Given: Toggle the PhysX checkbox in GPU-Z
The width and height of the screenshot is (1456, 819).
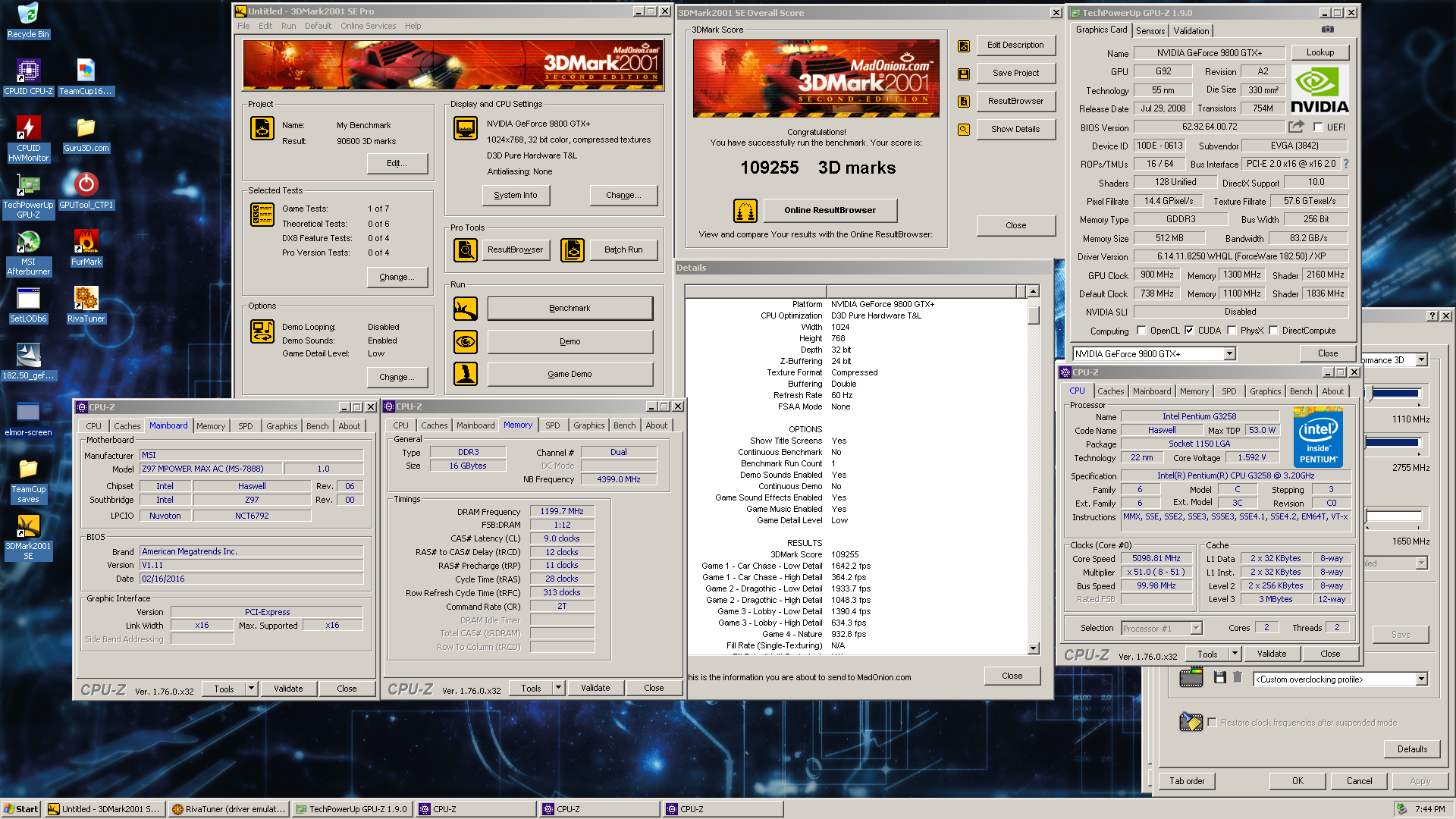Looking at the screenshot, I should click(1232, 331).
